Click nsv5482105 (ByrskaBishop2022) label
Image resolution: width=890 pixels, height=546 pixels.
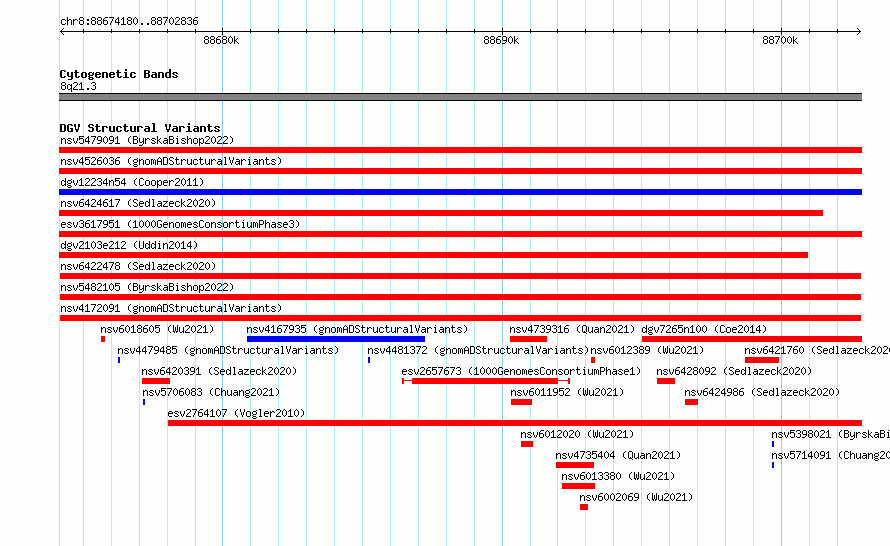click(x=147, y=287)
